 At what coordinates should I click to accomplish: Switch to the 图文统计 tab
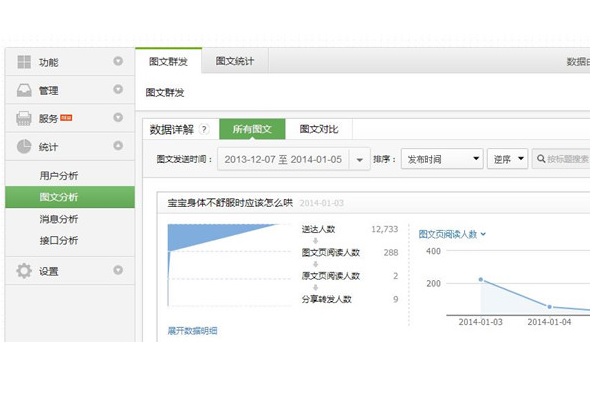click(235, 61)
